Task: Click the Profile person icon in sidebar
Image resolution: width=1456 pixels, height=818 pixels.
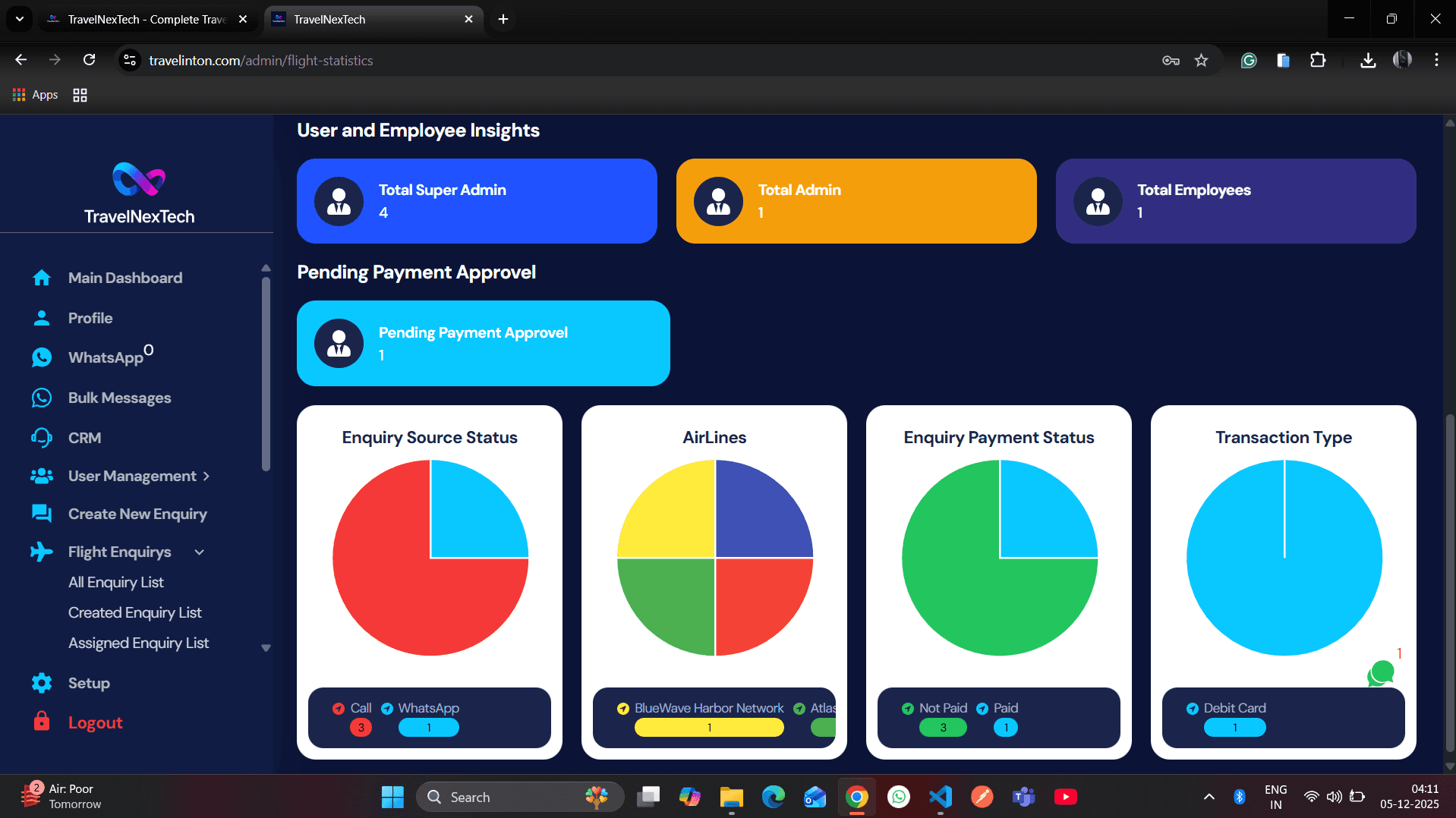Action: [x=42, y=317]
